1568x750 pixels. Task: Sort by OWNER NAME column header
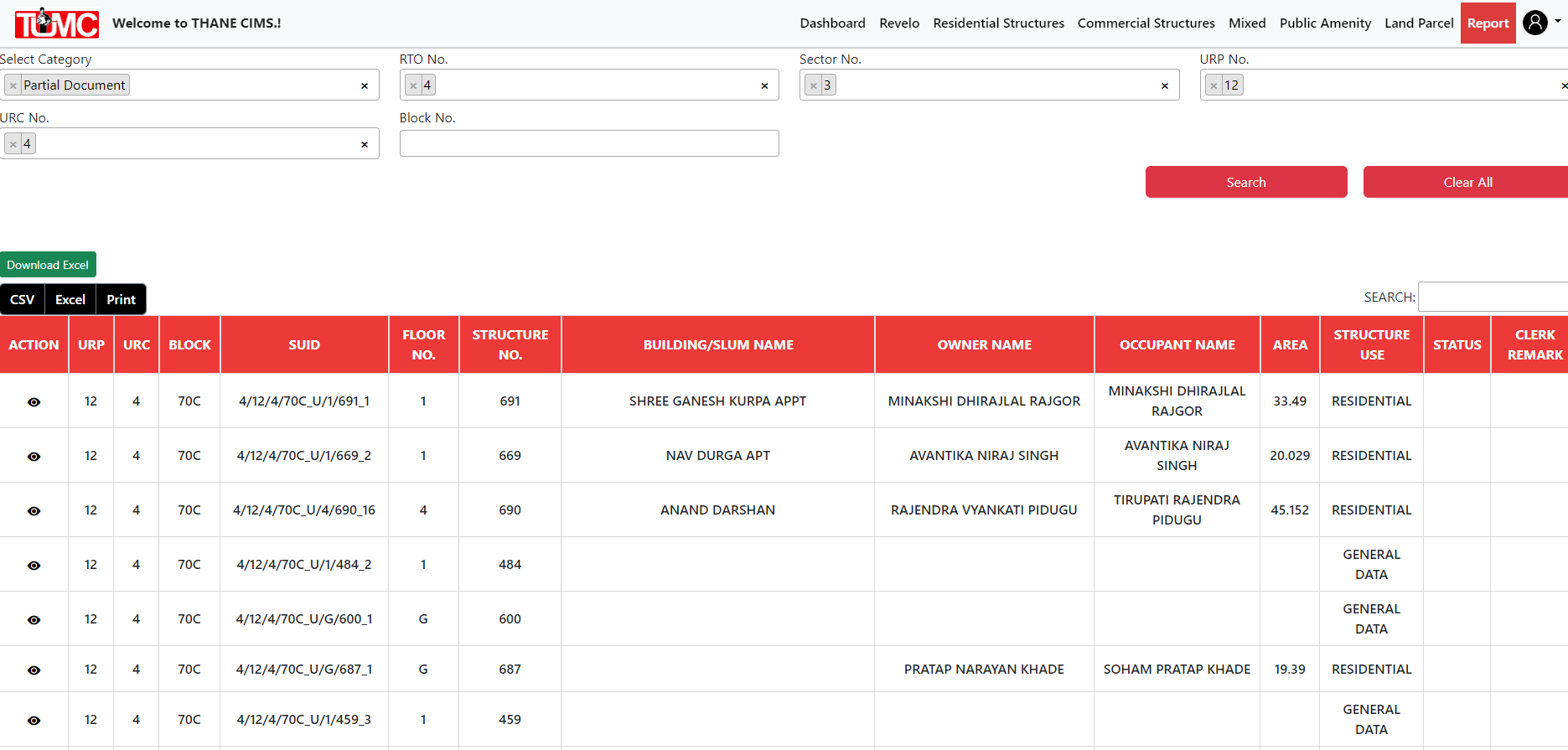pos(985,344)
